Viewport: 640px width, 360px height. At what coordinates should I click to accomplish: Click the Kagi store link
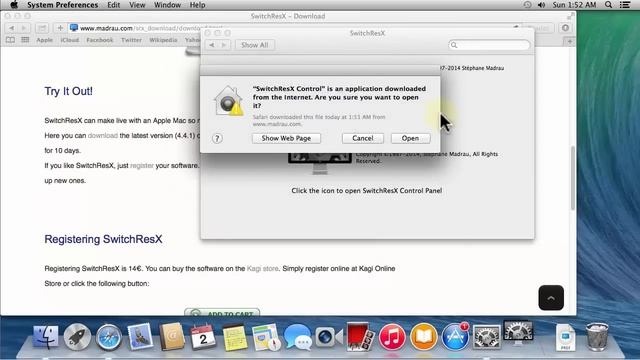pos(262,269)
